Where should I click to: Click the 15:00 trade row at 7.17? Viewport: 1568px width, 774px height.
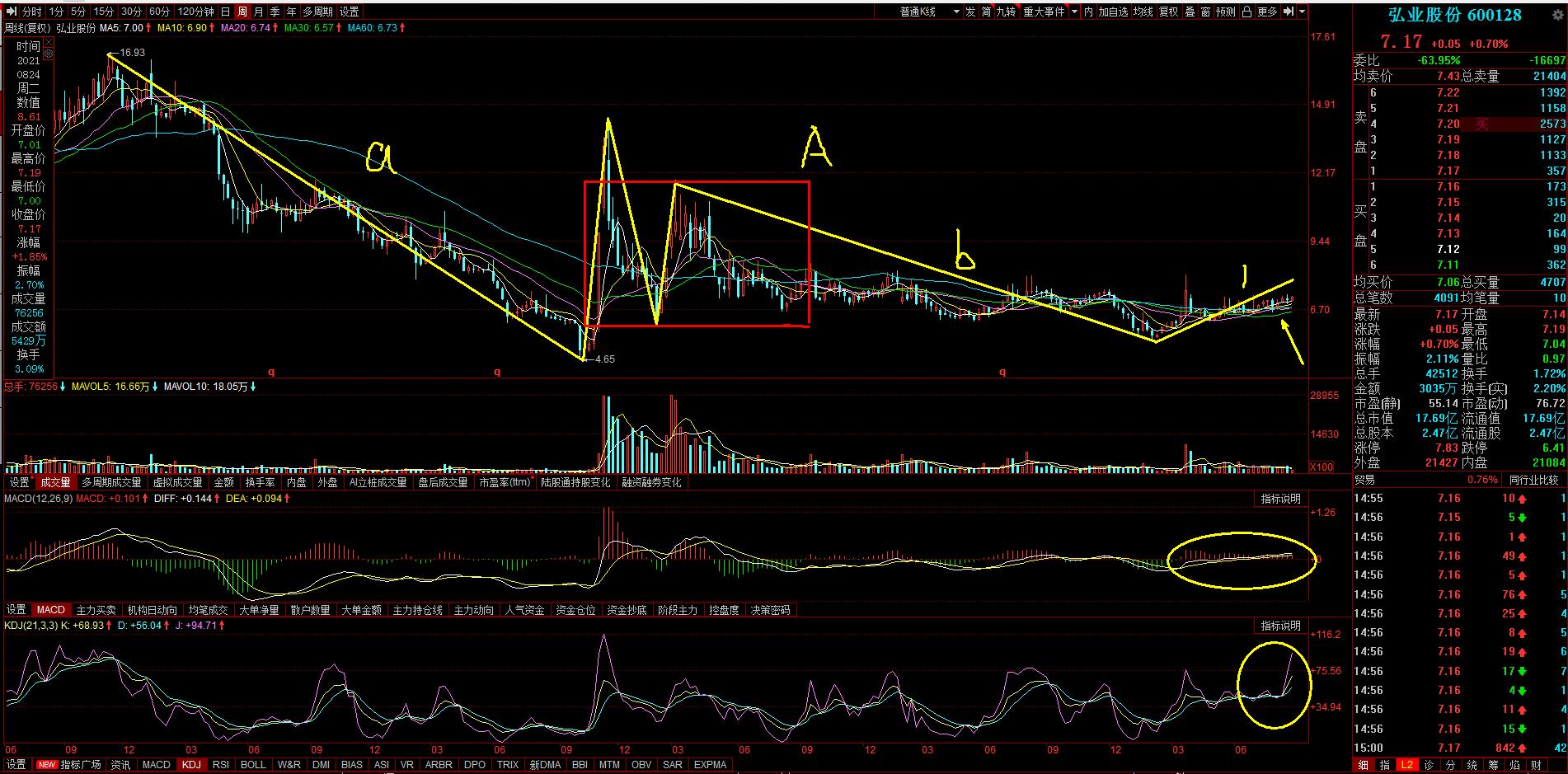(1460, 748)
